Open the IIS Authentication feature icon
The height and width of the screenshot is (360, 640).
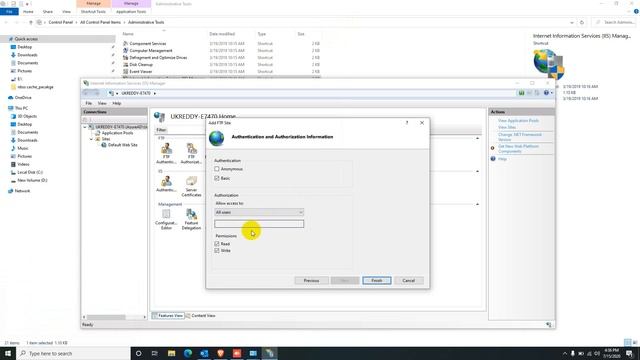pyautogui.click(x=166, y=184)
